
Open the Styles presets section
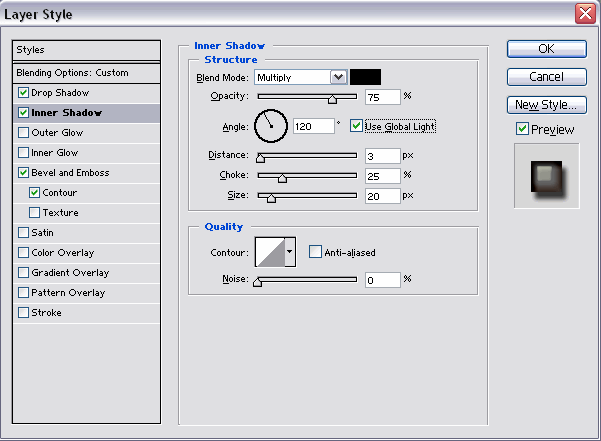[x=87, y=50]
